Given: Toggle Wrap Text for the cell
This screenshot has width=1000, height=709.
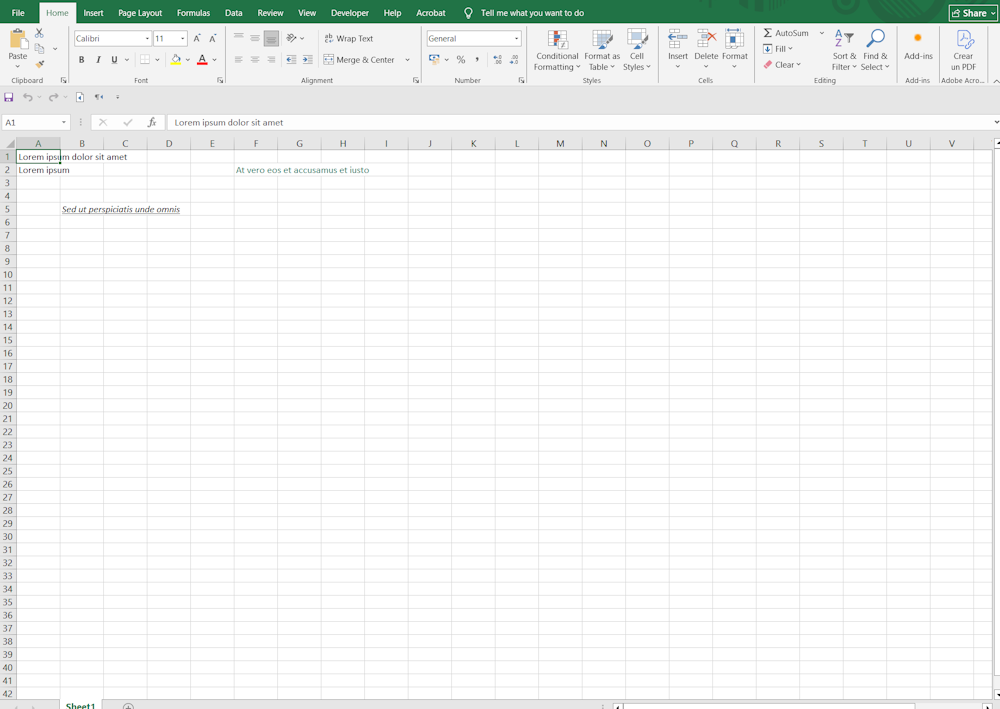Looking at the screenshot, I should pos(348,38).
